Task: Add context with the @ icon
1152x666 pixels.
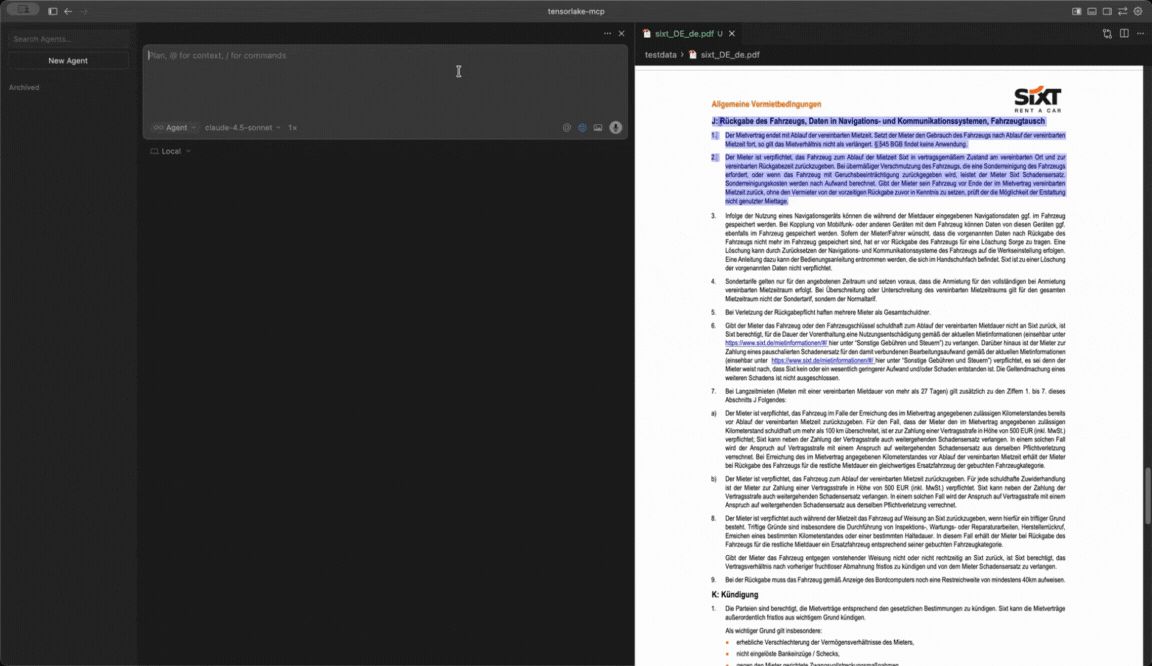Action: click(566, 127)
